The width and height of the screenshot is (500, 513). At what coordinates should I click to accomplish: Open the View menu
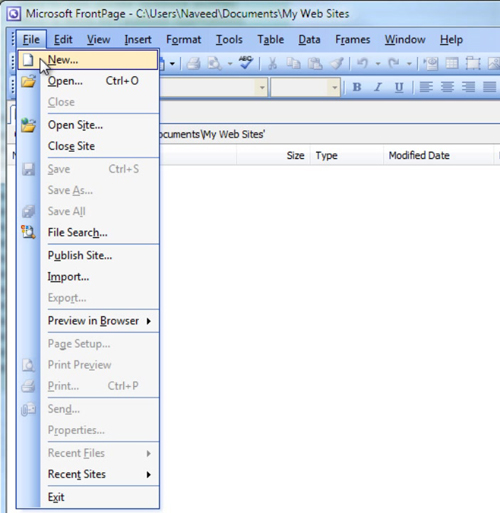tap(99, 40)
